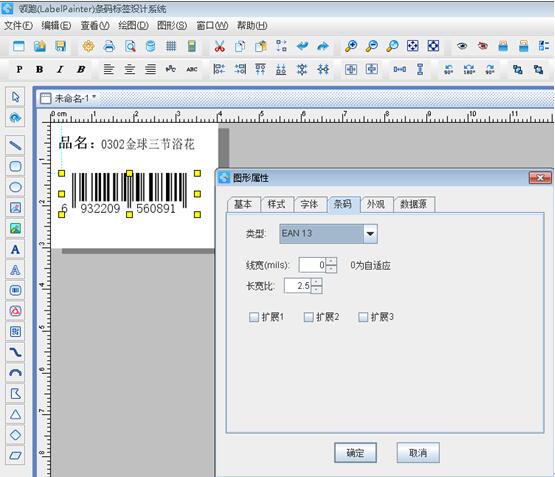Select the diamond shape tool
This screenshot has height=477, width=555.
coord(15,435)
